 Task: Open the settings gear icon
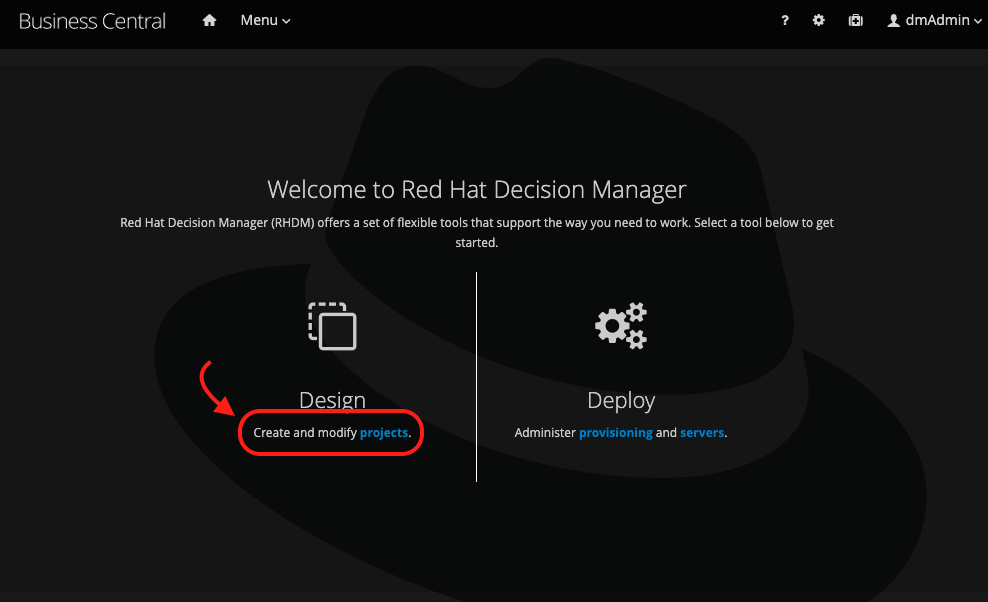pos(819,21)
